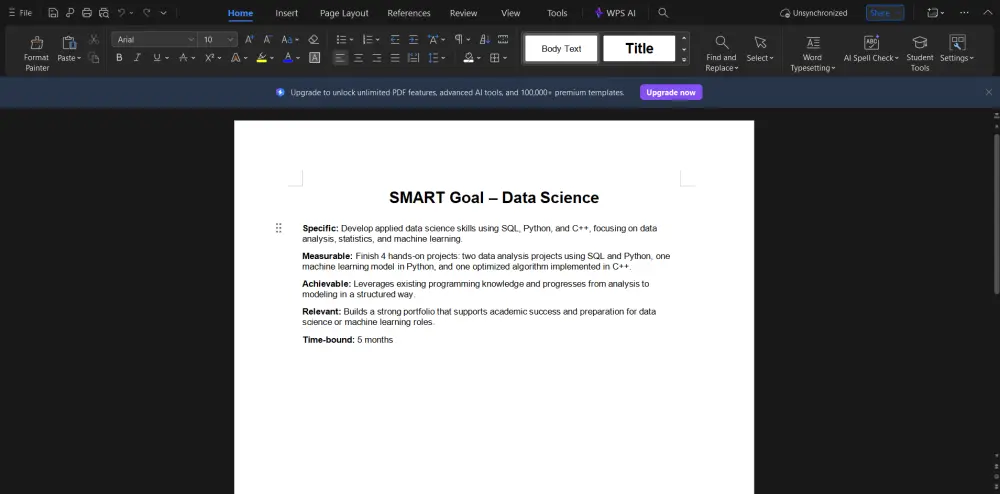Open the File menu
This screenshot has width=1000, height=494.
pos(20,13)
